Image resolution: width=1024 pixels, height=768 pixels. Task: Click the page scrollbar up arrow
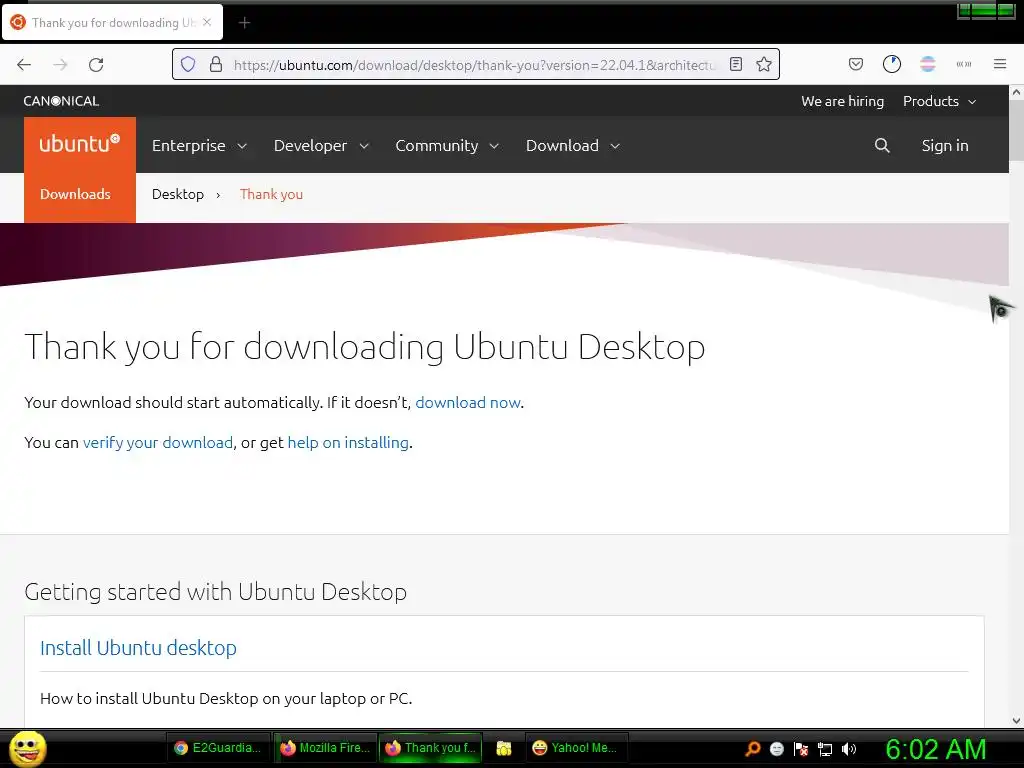click(1016, 93)
